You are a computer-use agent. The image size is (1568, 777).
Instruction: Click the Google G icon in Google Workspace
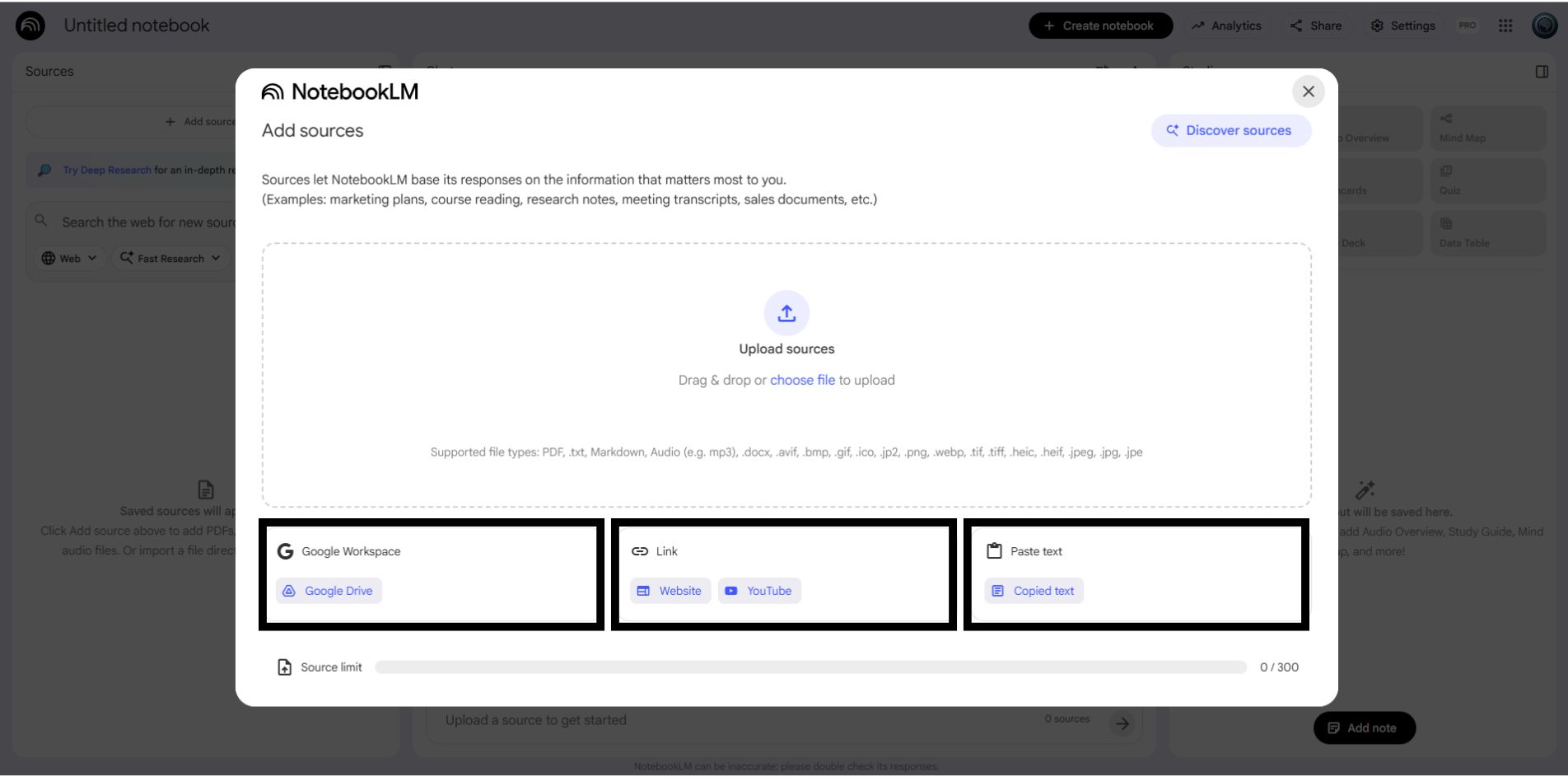(285, 551)
